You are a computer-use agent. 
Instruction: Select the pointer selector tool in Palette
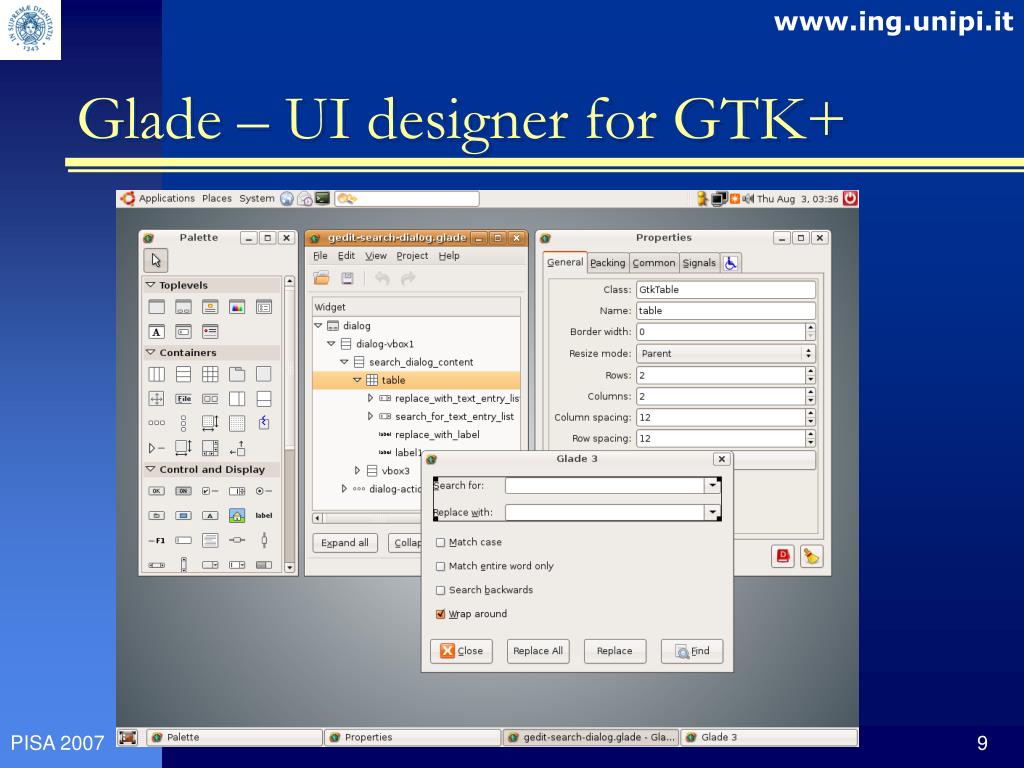click(x=156, y=261)
